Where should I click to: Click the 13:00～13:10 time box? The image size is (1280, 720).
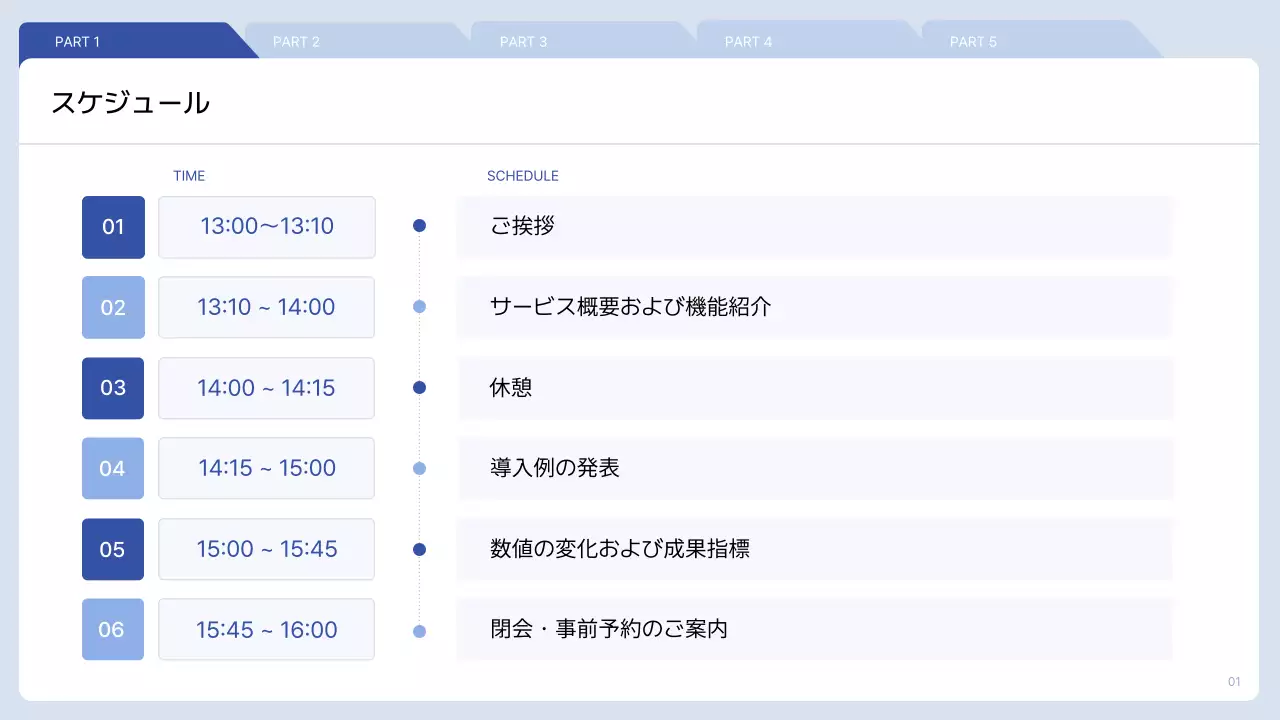267,227
